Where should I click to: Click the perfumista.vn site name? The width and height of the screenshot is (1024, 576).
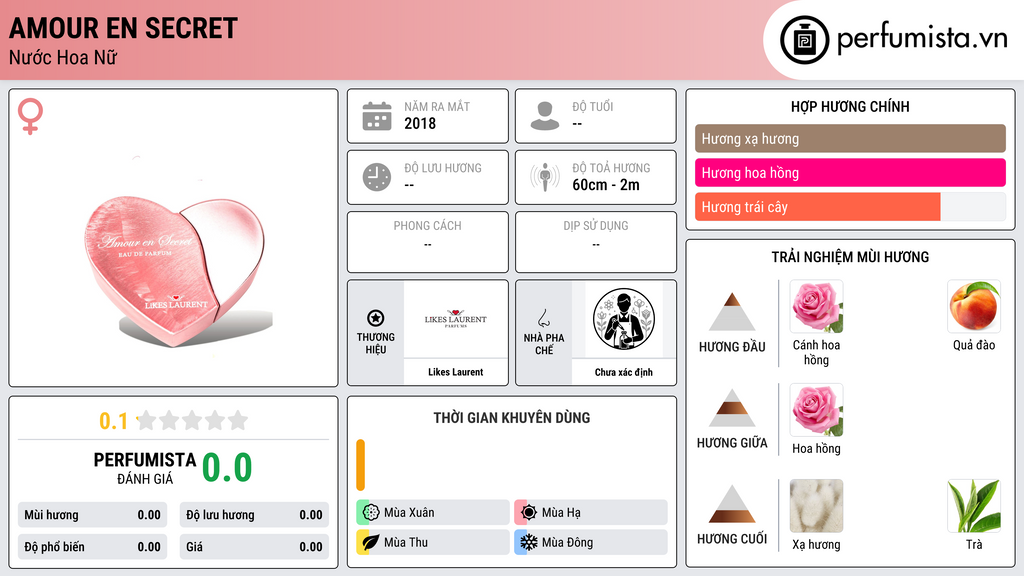coord(922,39)
